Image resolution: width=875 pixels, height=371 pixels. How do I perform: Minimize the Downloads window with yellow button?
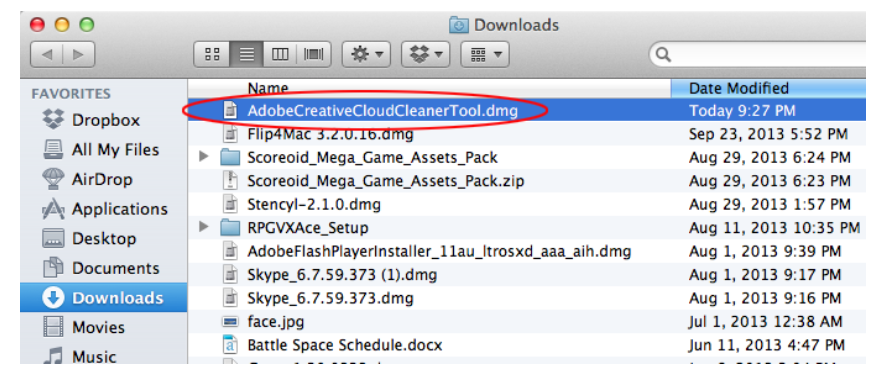pyautogui.click(x=62, y=25)
